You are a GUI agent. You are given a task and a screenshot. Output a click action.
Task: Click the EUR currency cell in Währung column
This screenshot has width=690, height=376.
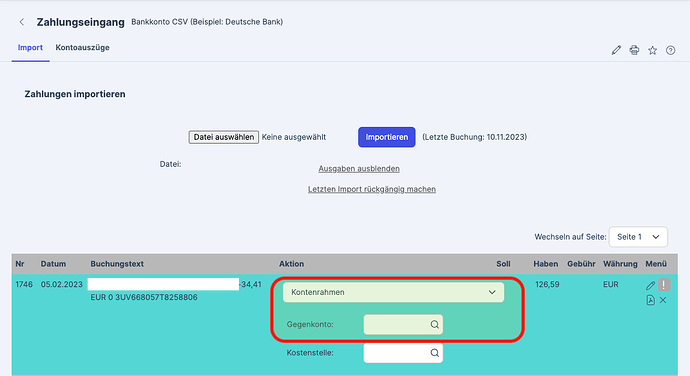click(611, 285)
